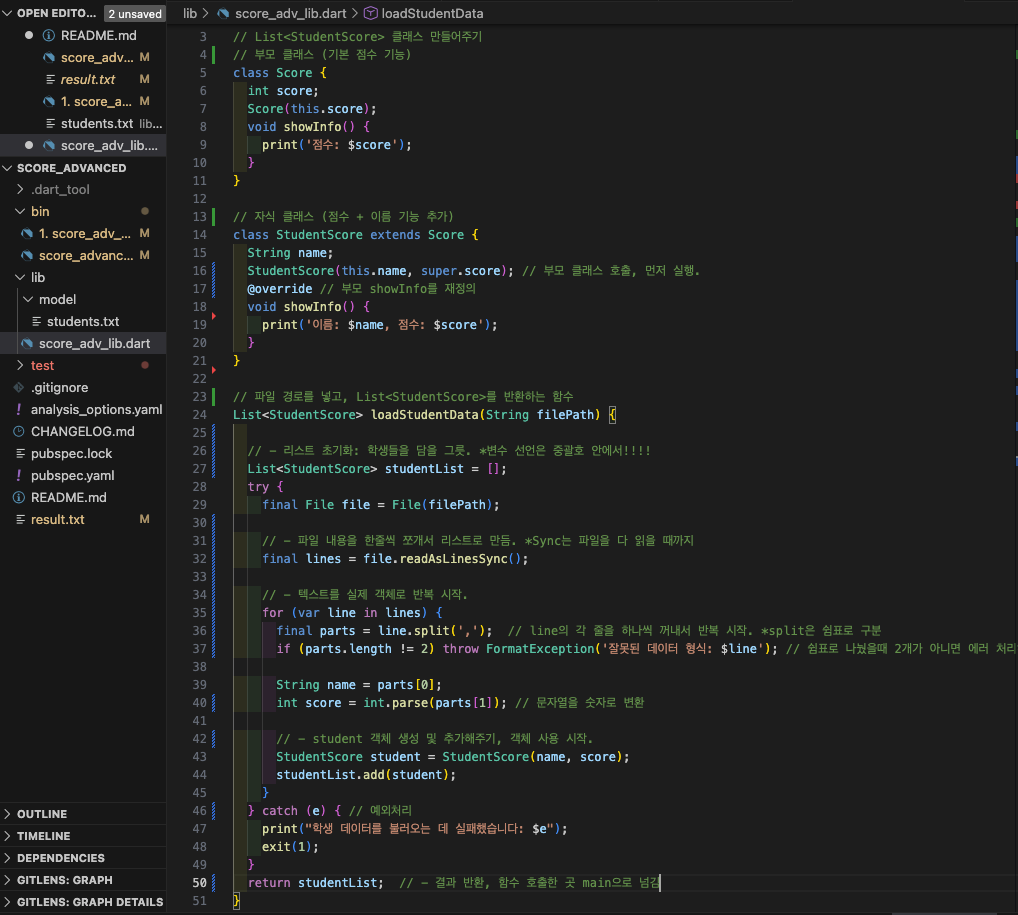Open README.md from Open Editors list

(x=99, y=35)
